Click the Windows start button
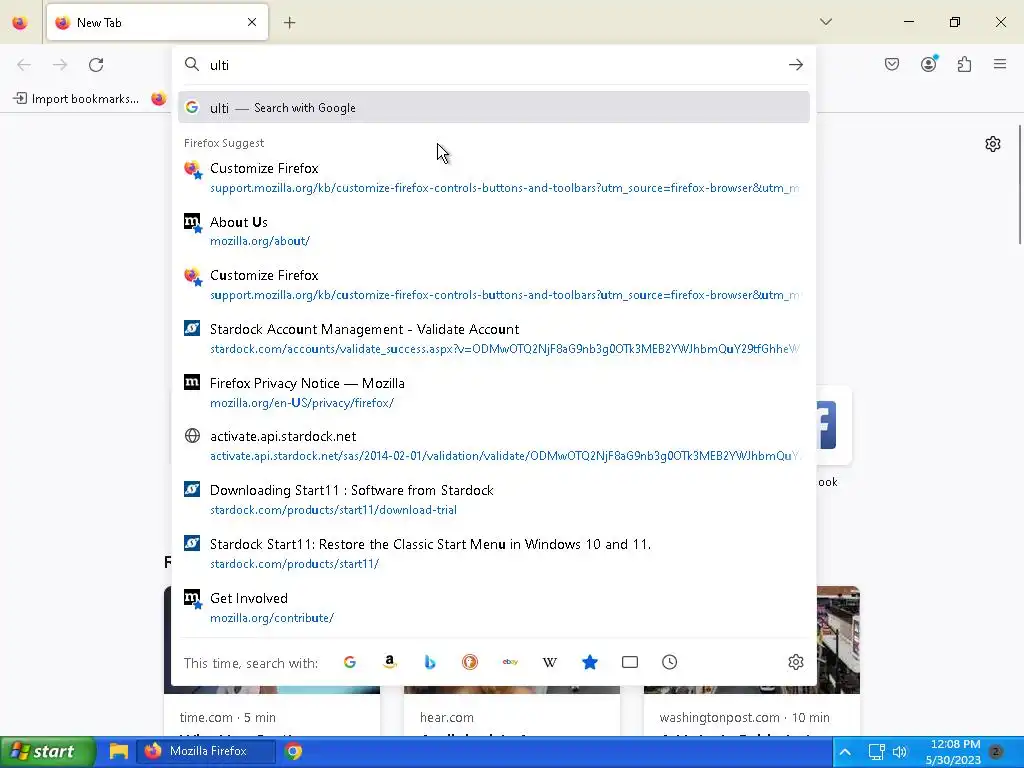Screen dimensions: 1024x768 [48, 752]
